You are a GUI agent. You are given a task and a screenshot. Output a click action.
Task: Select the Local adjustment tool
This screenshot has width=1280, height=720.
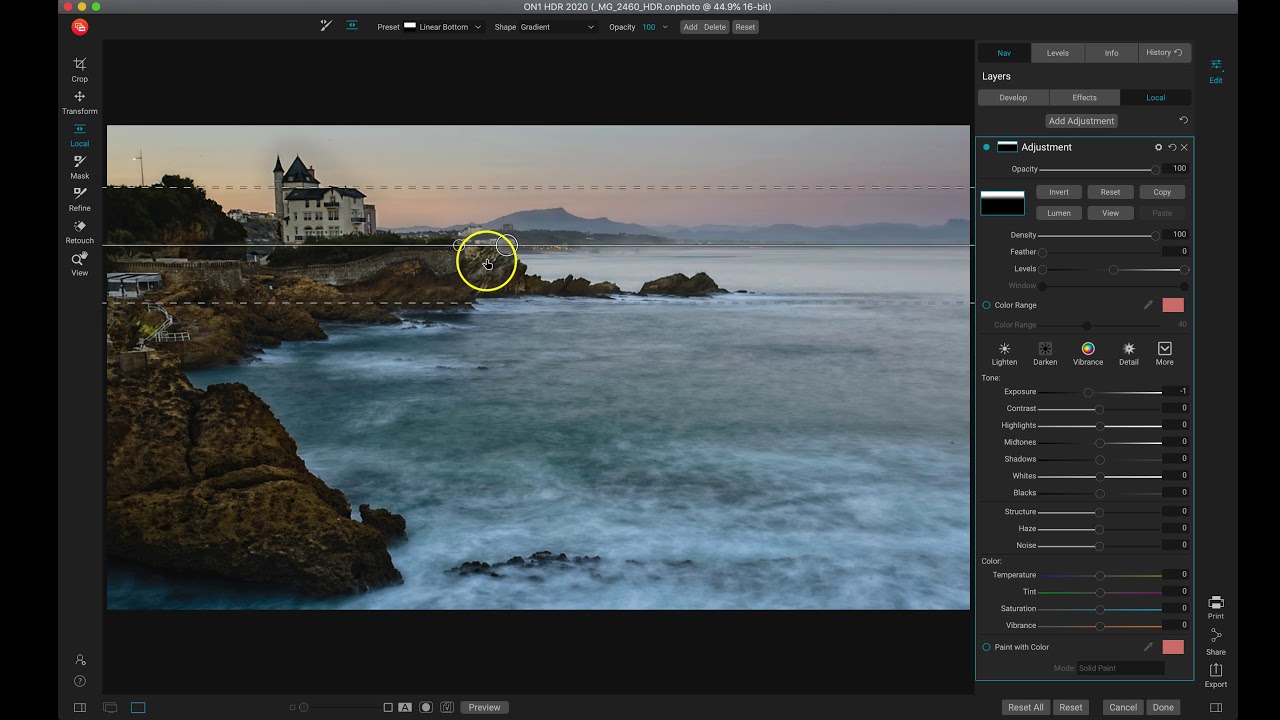79,134
